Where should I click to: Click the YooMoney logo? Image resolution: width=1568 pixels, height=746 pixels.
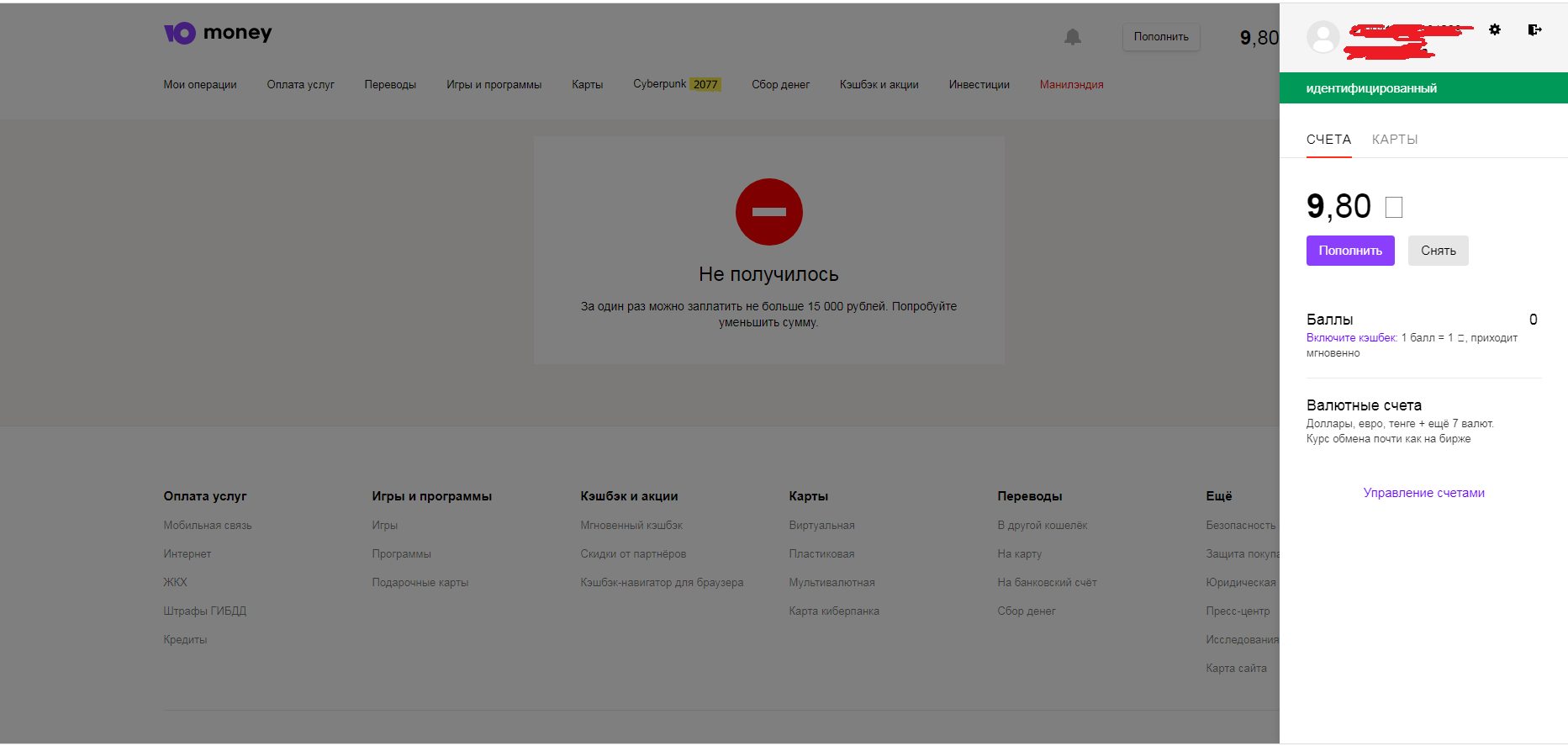(x=217, y=33)
